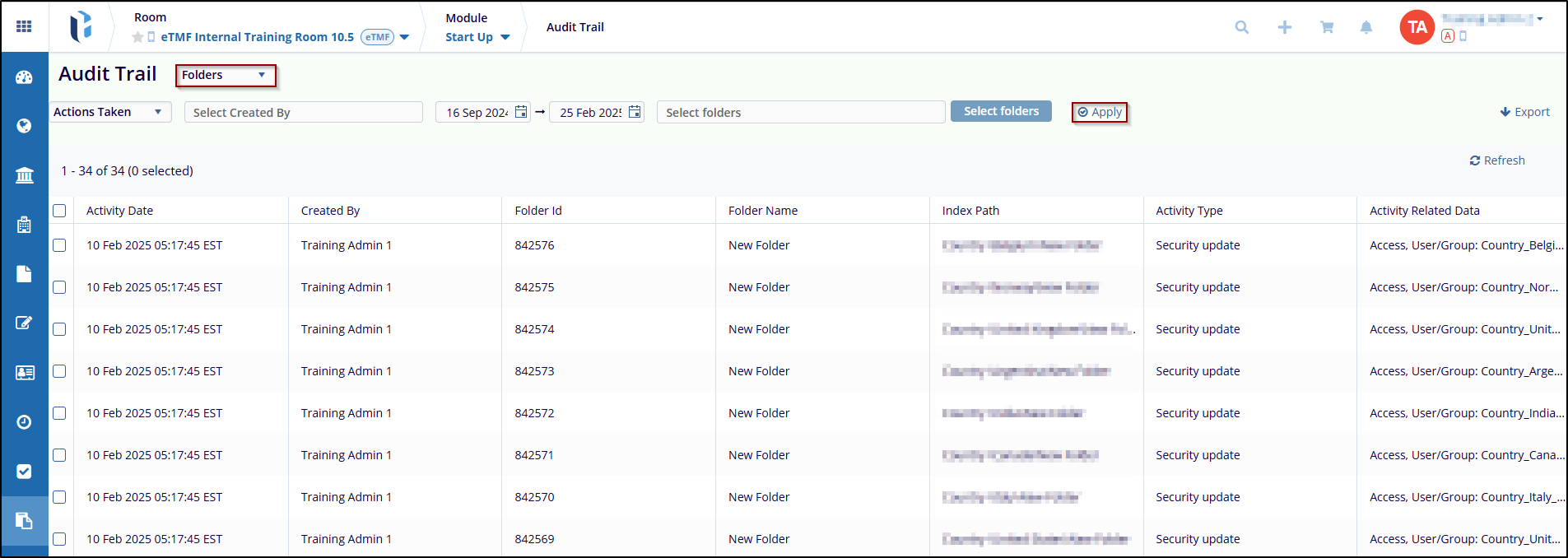Expand the Start Up module dropdown
The width and height of the screenshot is (1568, 558).
click(x=477, y=37)
